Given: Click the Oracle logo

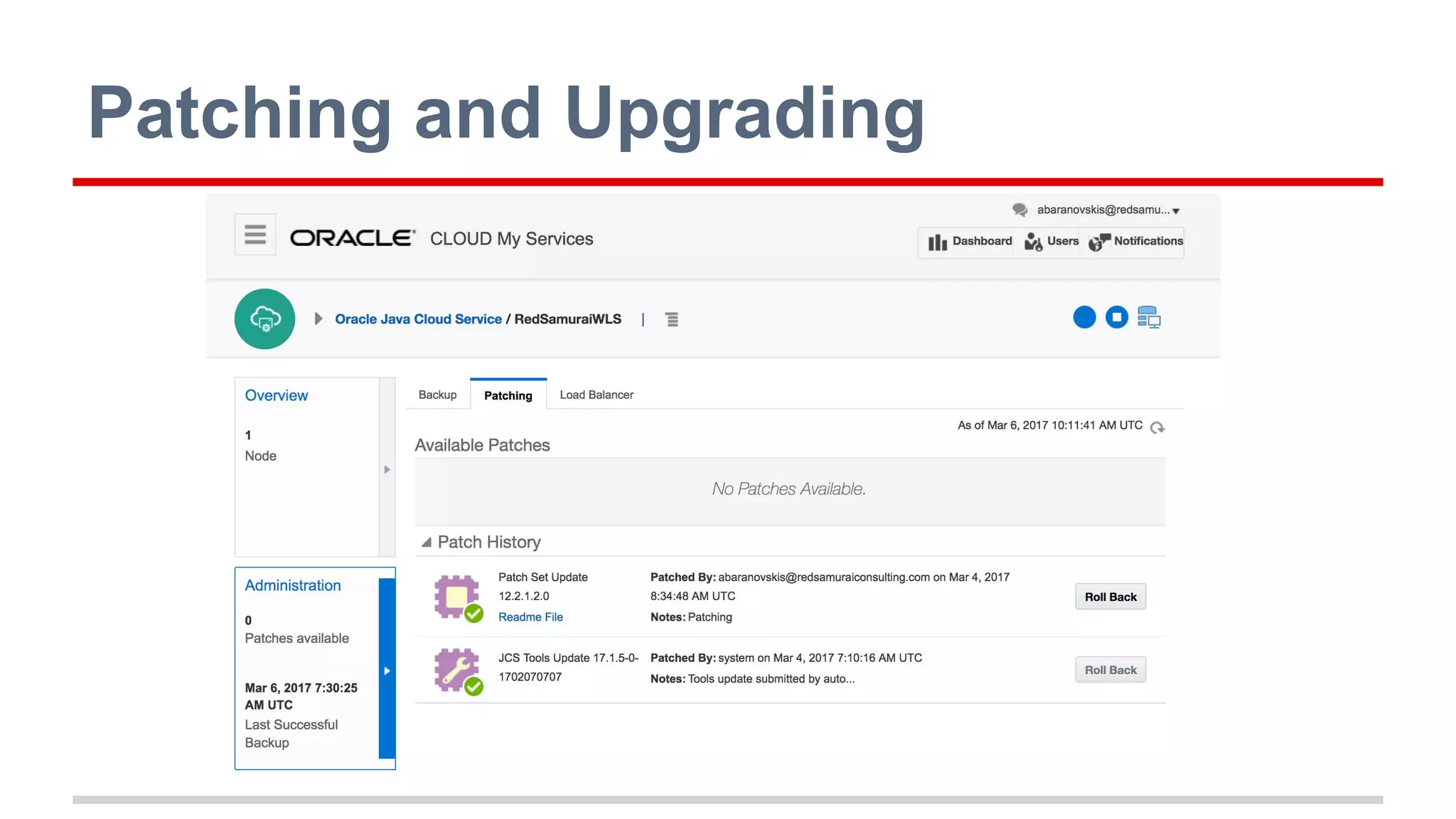Looking at the screenshot, I should (353, 238).
